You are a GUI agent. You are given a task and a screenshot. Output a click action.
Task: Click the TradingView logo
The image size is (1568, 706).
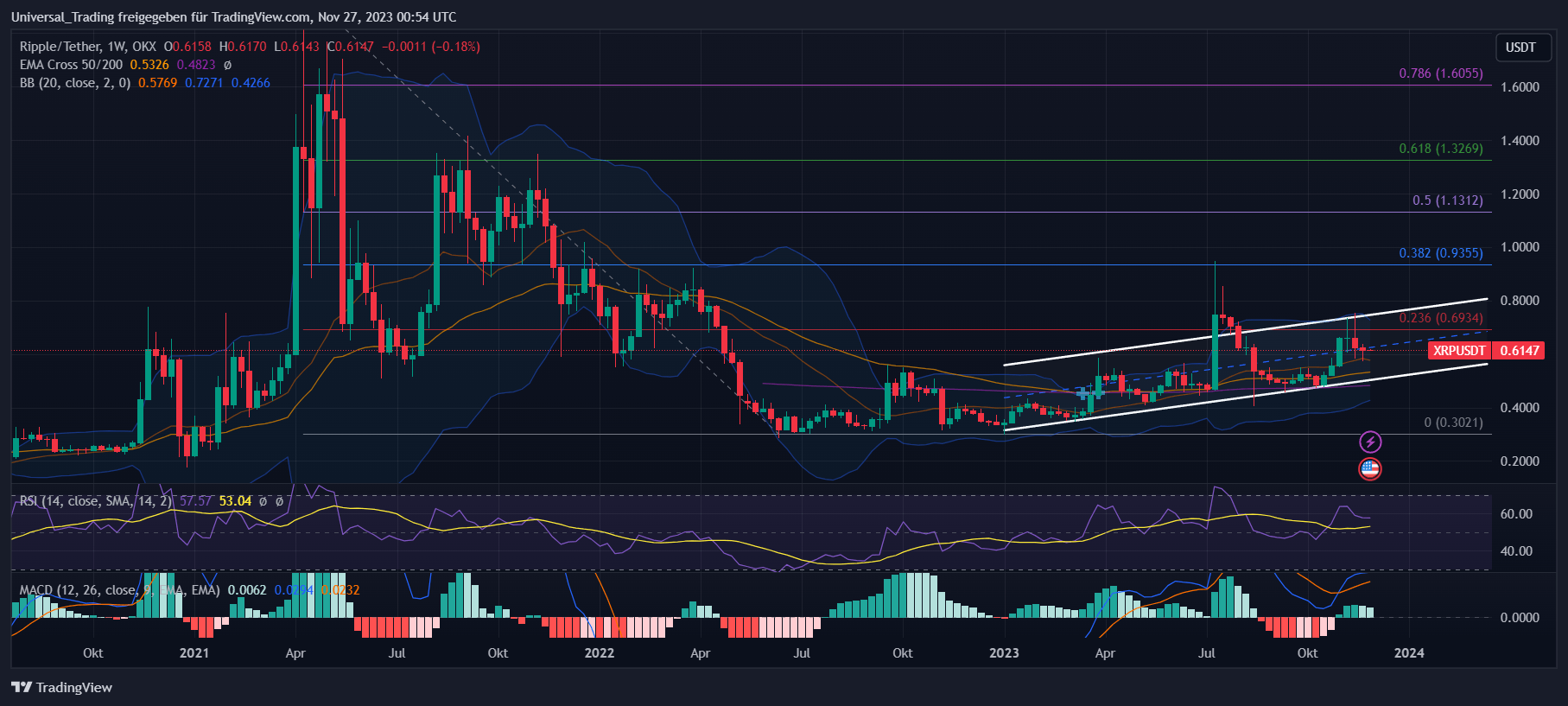[62, 687]
